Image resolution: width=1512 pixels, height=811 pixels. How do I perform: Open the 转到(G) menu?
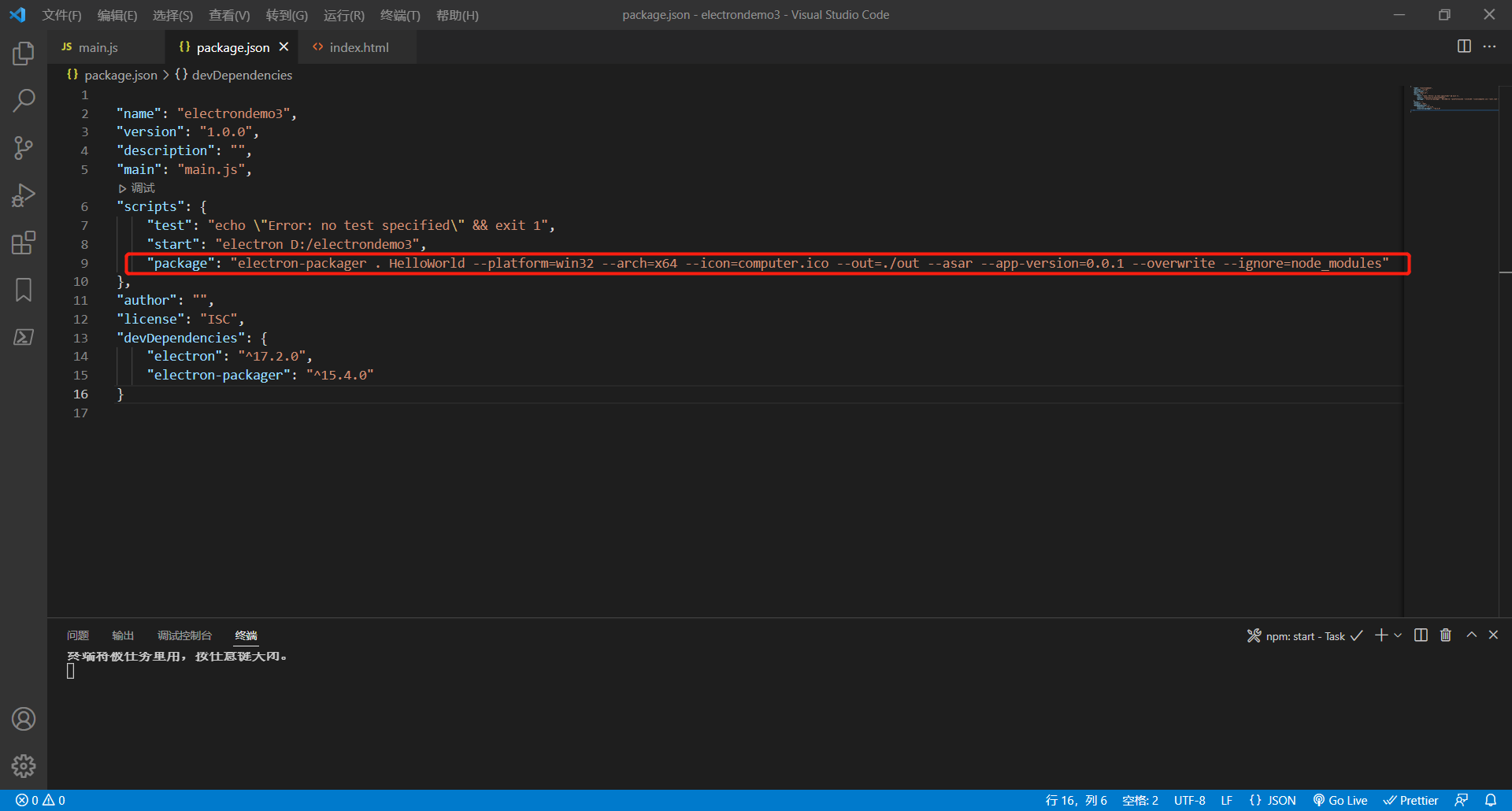pos(287,16)
